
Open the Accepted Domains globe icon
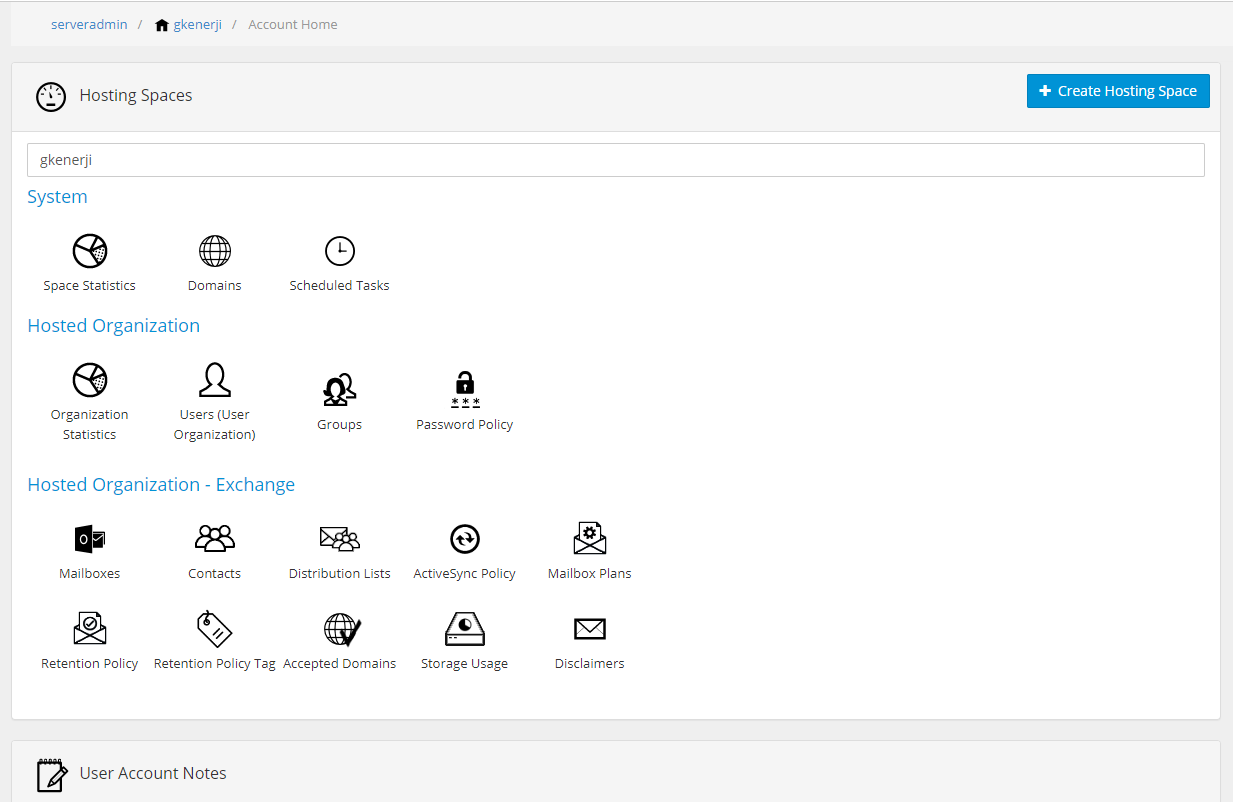pos(342,629)
